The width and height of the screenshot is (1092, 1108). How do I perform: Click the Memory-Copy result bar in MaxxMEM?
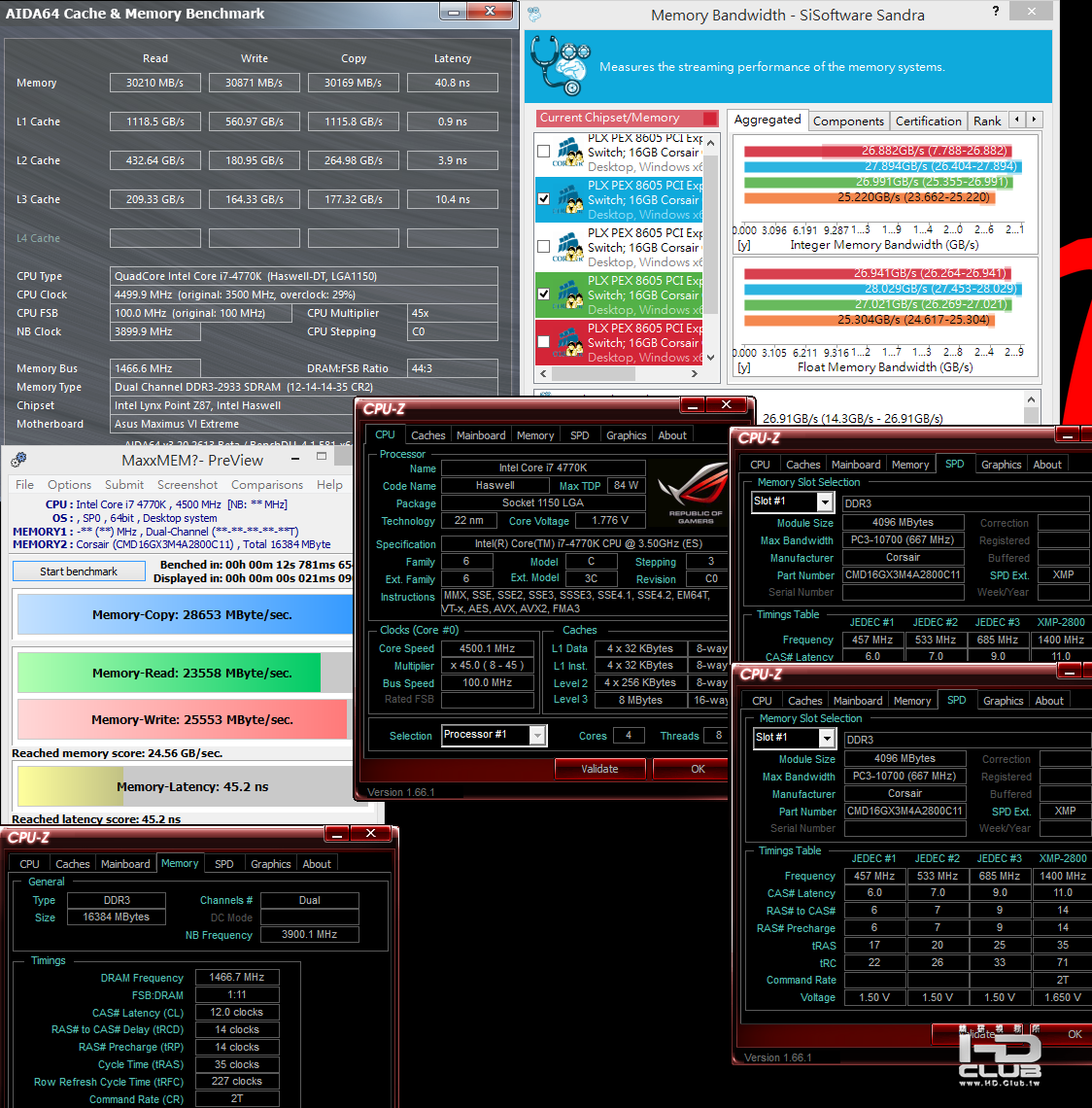185,615
